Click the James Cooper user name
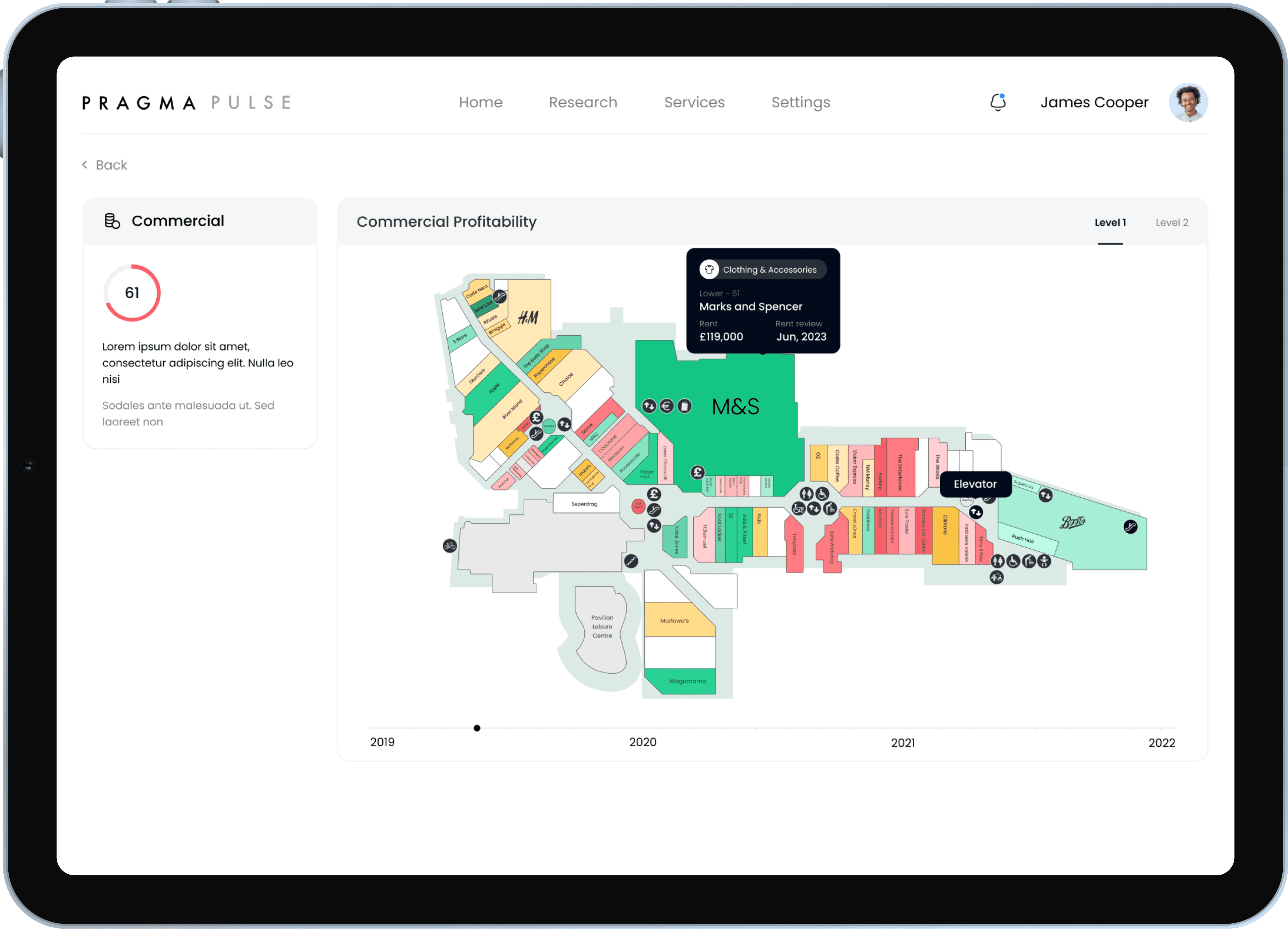Image resolution: width=1288 pixels, height=929 pixels. tap(1094, 103)
